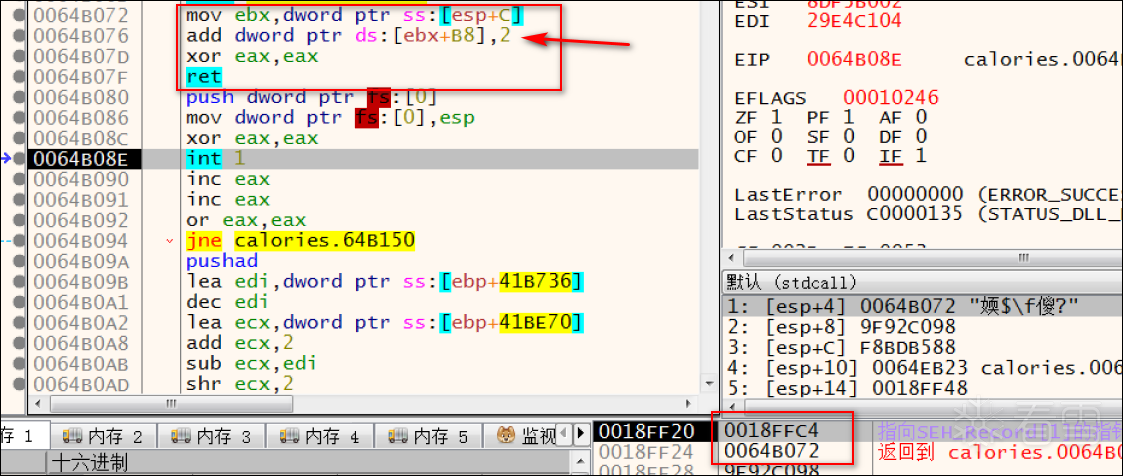
Task: Click the EFLAGS value 00010246
Action: tap(891, 97)
